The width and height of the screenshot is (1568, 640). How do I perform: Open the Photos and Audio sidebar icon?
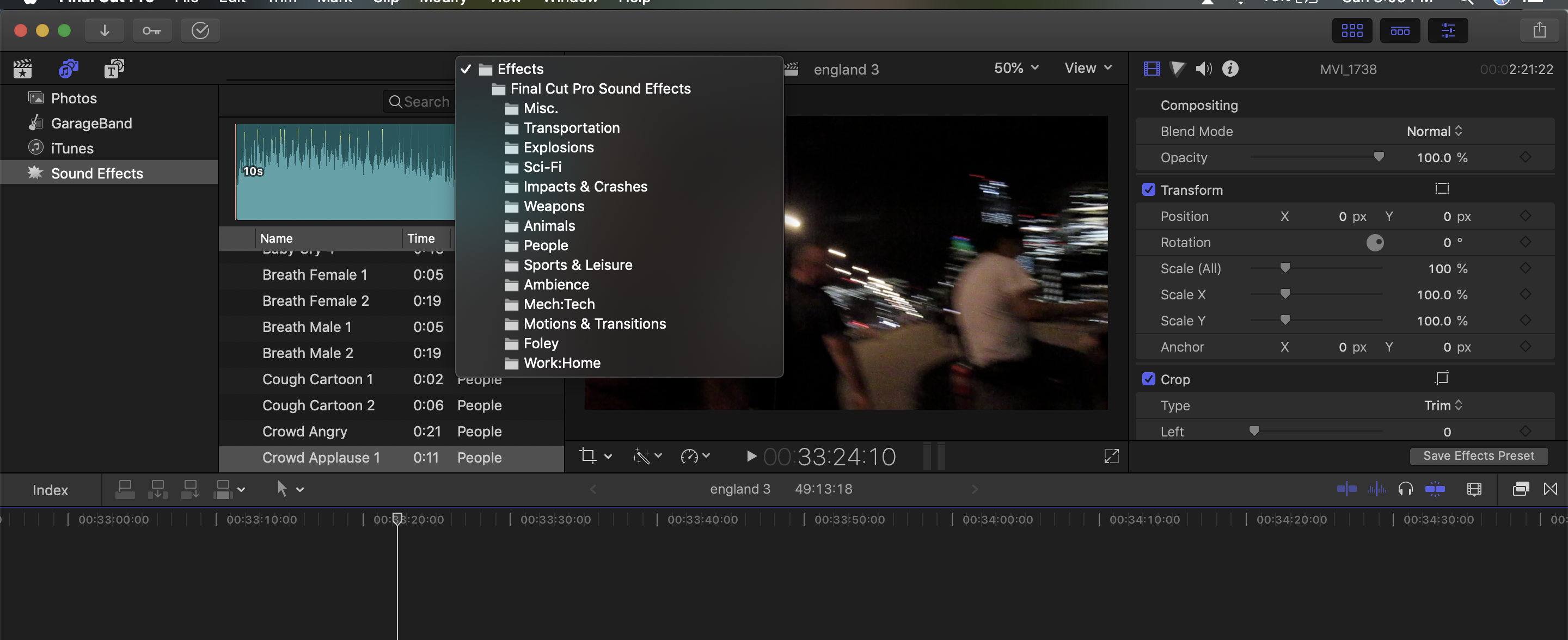coord(68,69)
